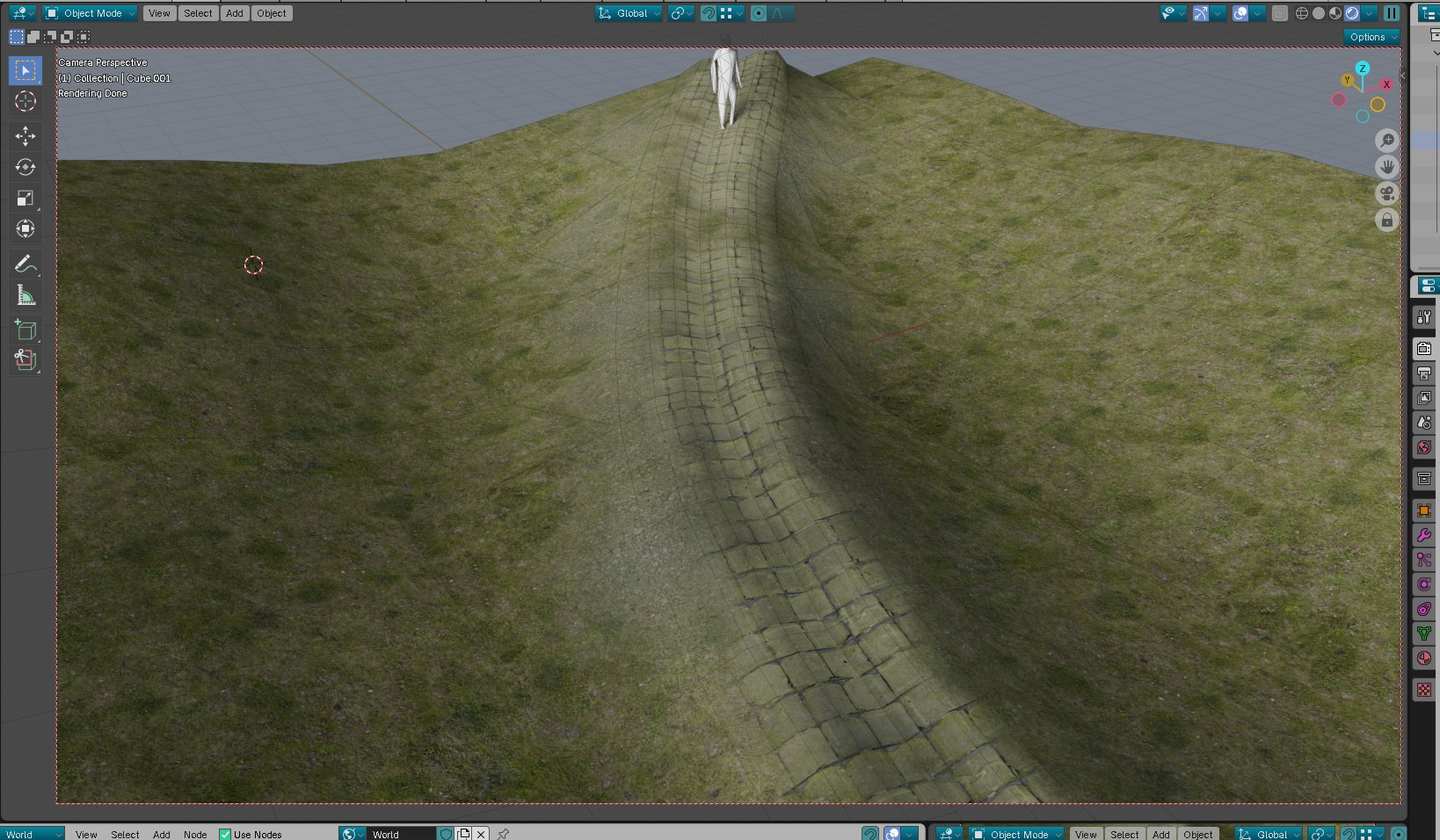
Task: Open the Collection properties tab
Action: click(x=1424, y=479)
